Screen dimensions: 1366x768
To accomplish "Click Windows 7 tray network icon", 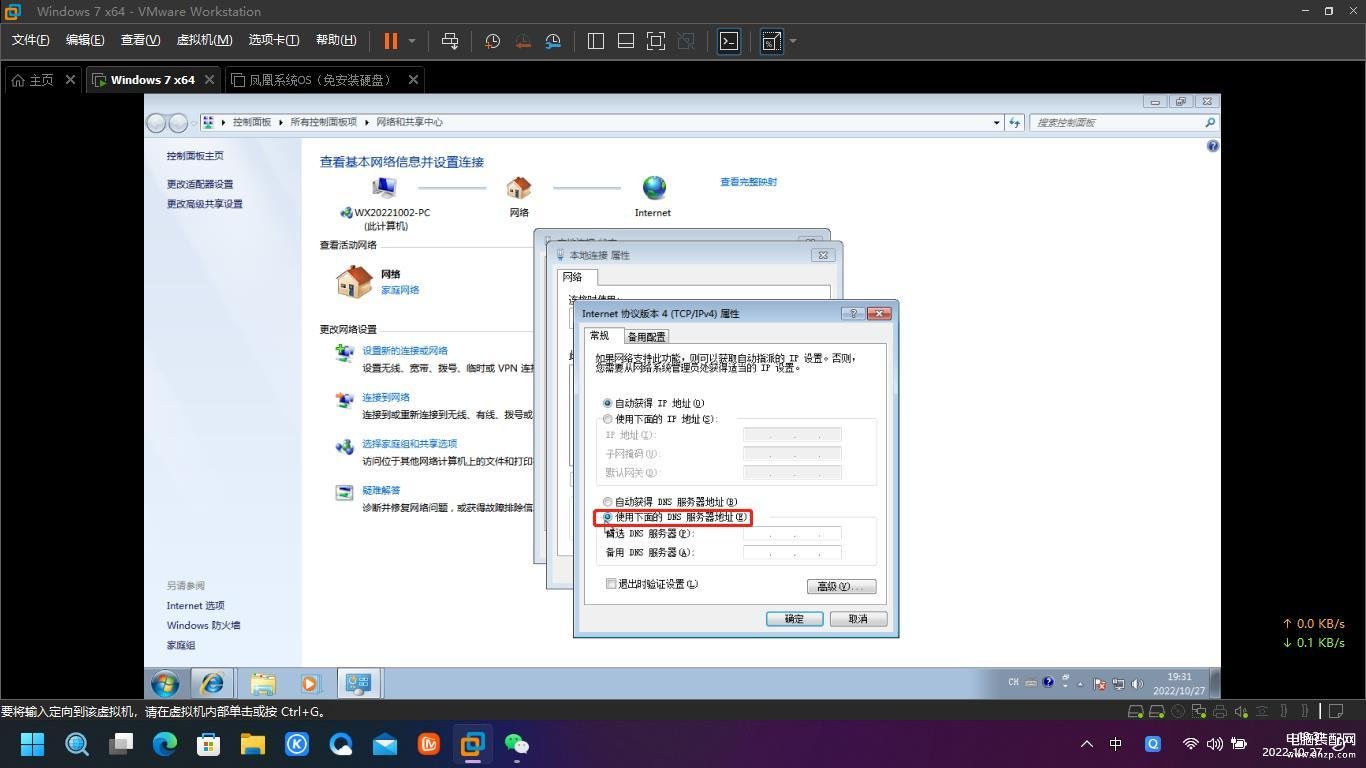I will (x=1118, y=684).
